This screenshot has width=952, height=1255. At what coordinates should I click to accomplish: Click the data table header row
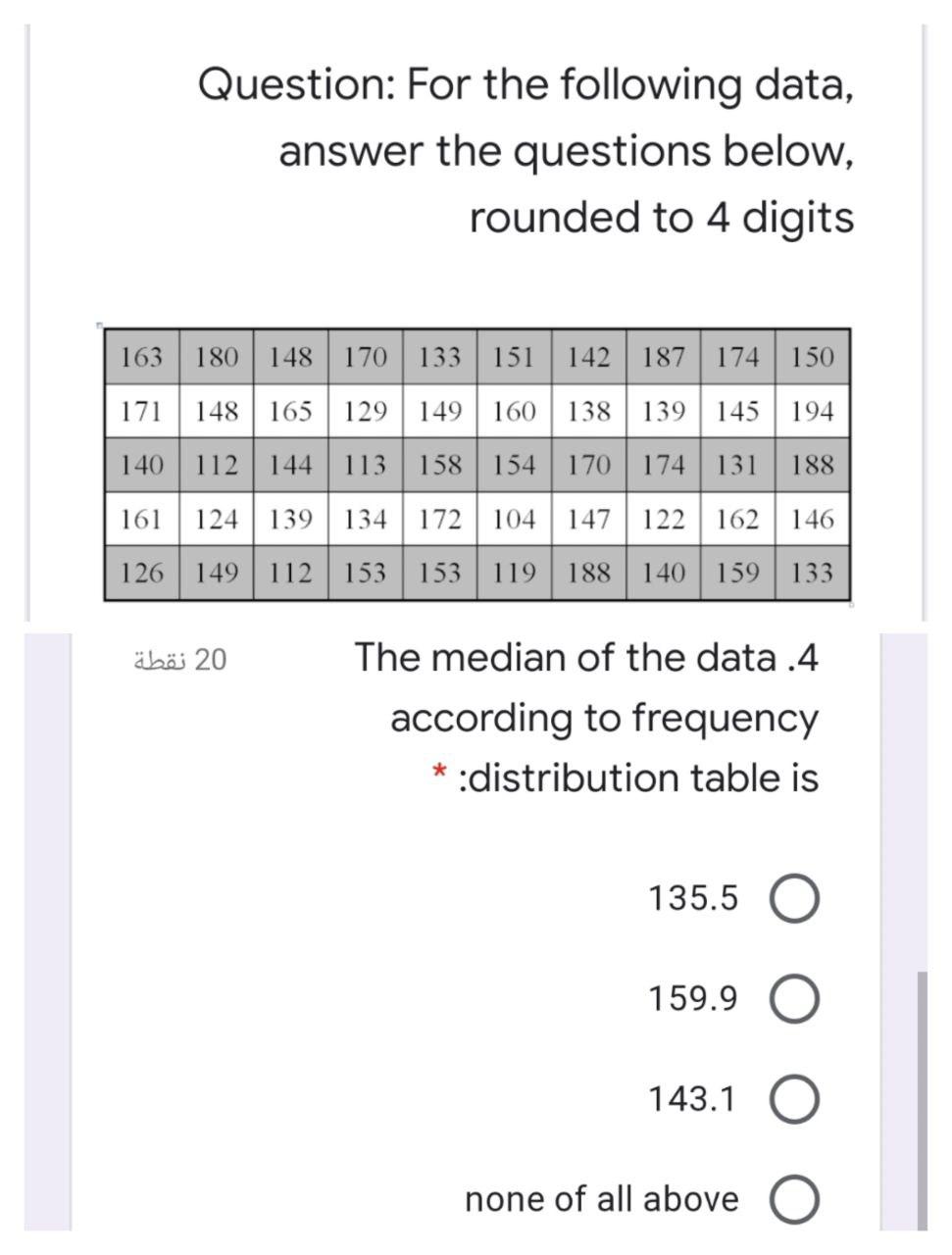click(476, 356)
